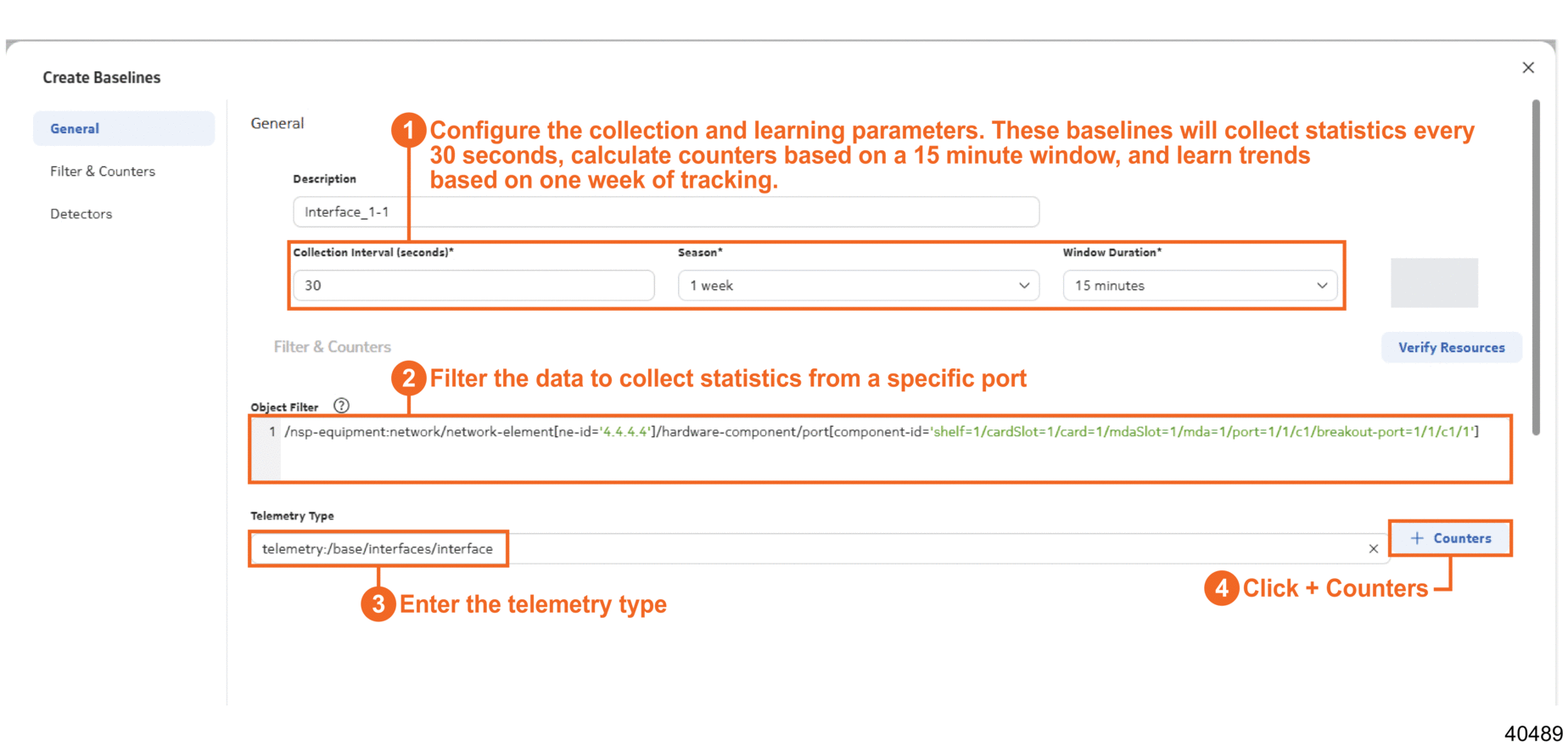Select line number 1 in Object Filter gutter
1568x752 pixels.
pyautogui.click(x=272, y=432)
